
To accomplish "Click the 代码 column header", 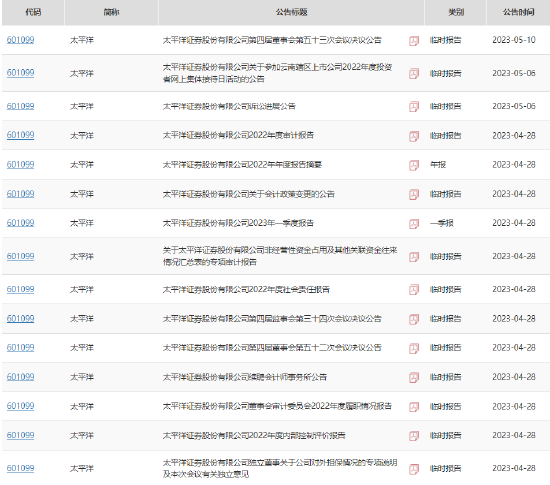I will coord(33,12).
